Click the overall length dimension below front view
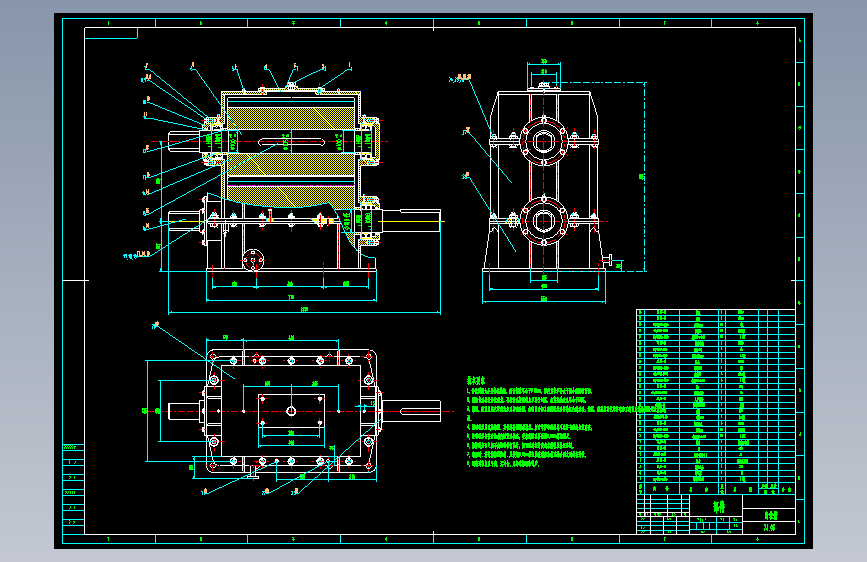 tap(304, 310)
